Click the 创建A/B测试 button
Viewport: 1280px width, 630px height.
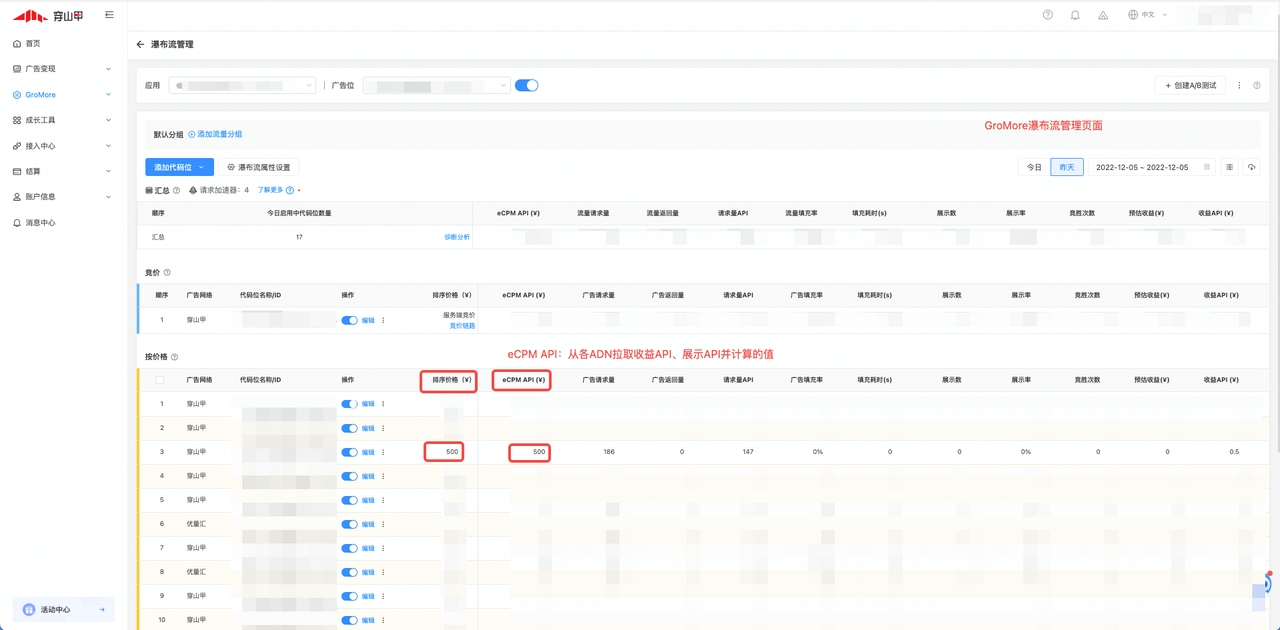tap(1190, 86)
